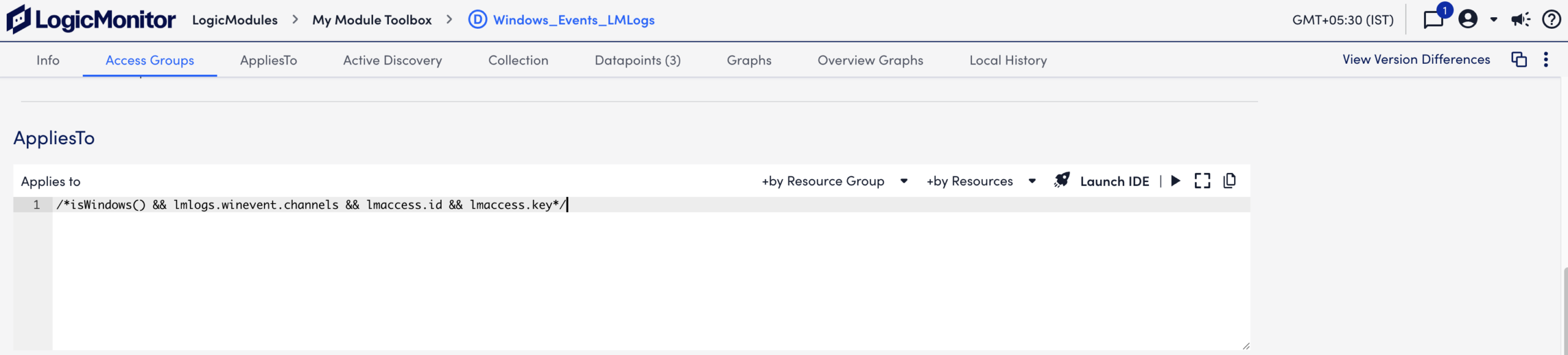1568x355 pixels.
Task: Switch to the AppliesTo tab
Action: click(268, 60)
